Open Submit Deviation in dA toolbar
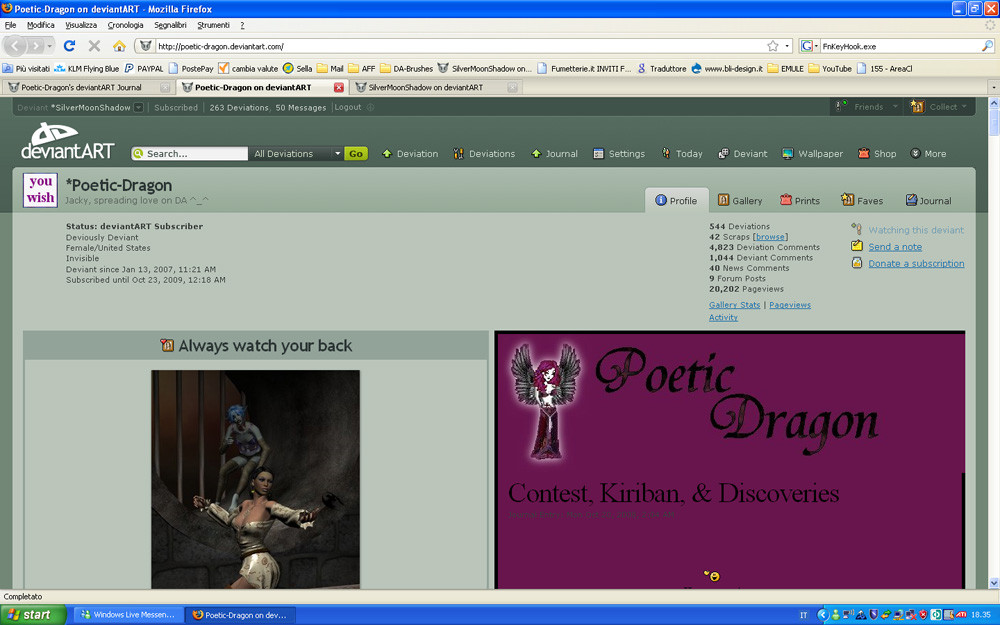 (x=410, y=154)
